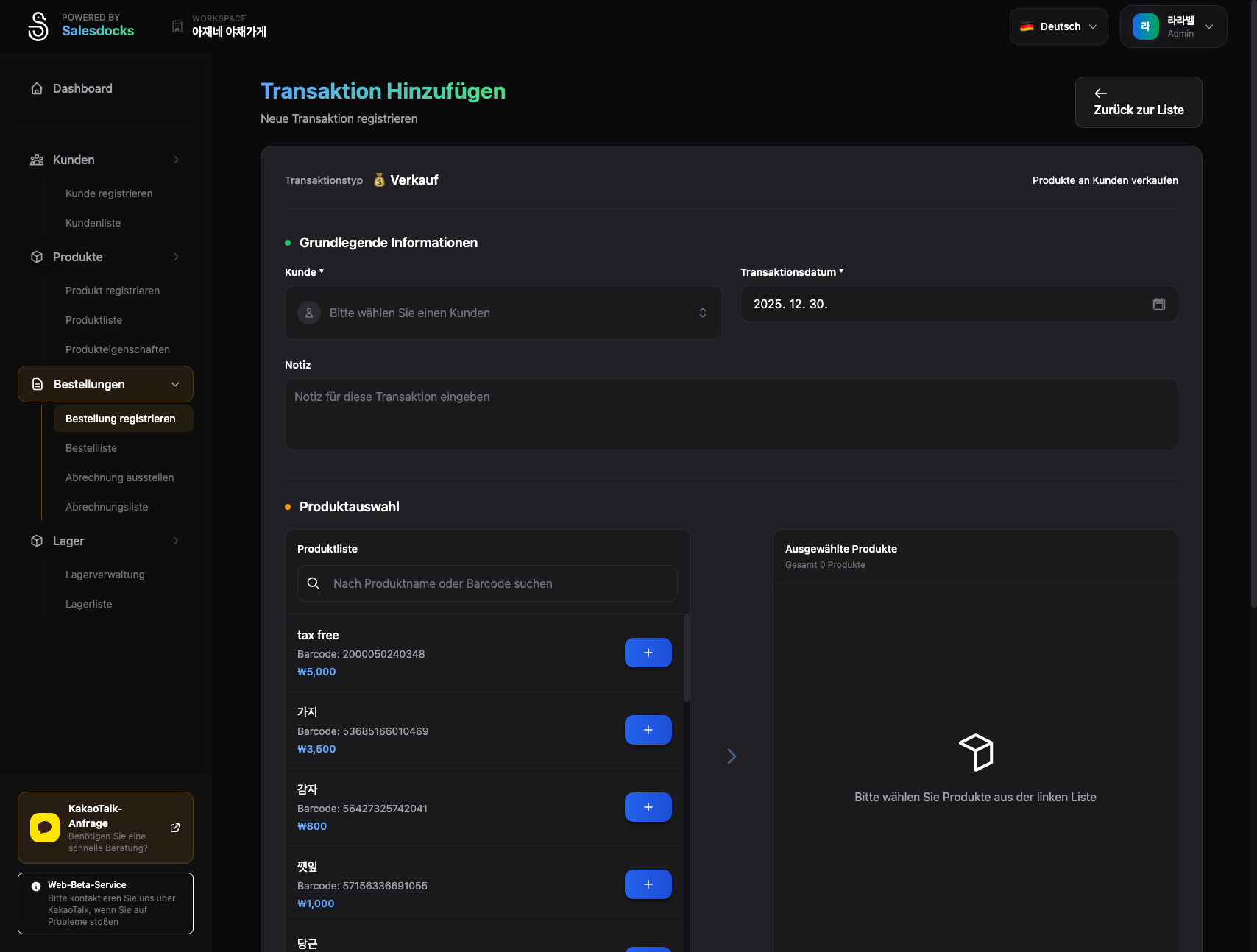Open calendar picker in Transaktionsdatum field
1257x952 pixels.
point(1158,304)
